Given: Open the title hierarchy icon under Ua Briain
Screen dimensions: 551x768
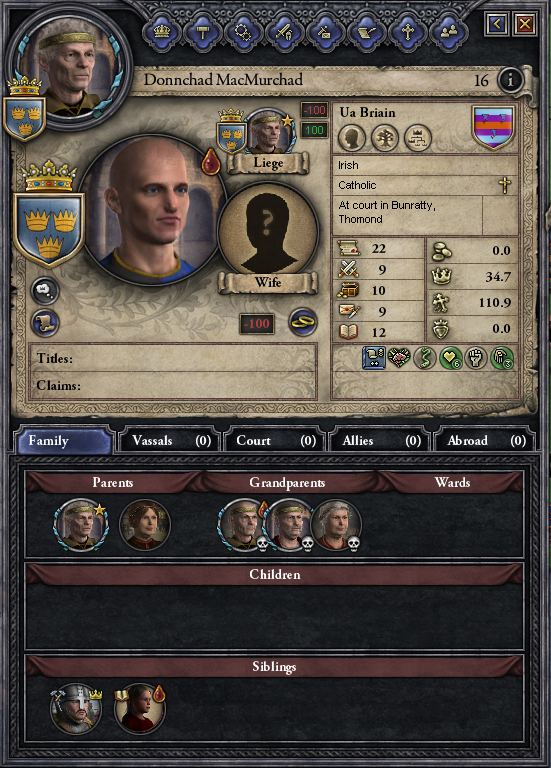Looking at the screenshot, I should pyautogui.click(x=417, y=138).
